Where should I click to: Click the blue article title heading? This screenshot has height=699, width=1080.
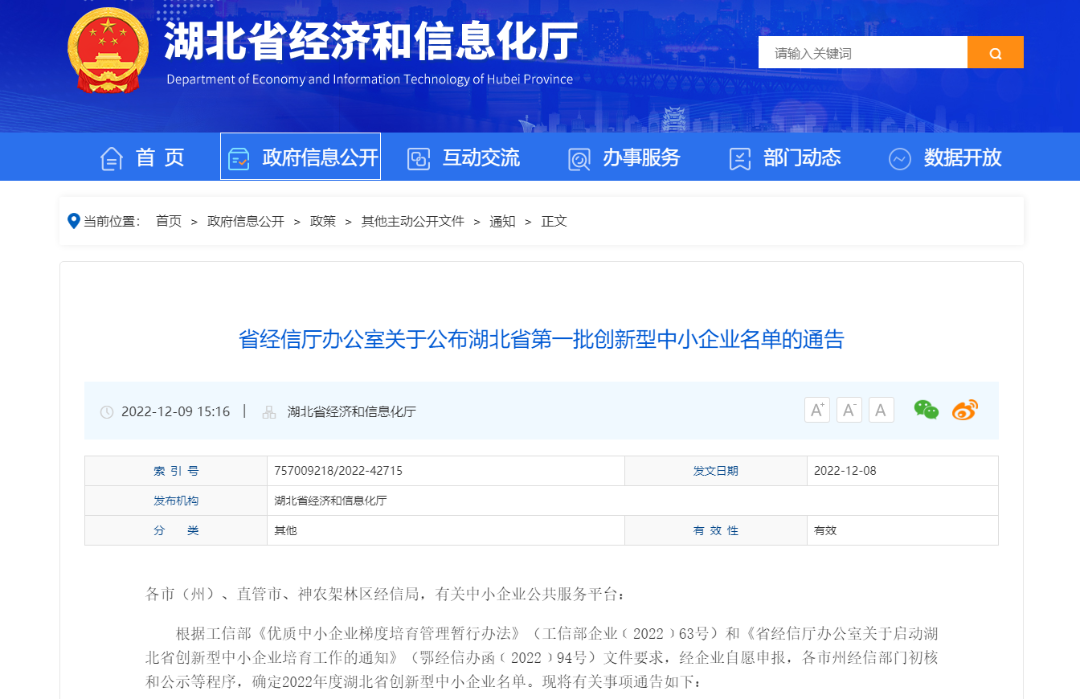tap(541, 339)
